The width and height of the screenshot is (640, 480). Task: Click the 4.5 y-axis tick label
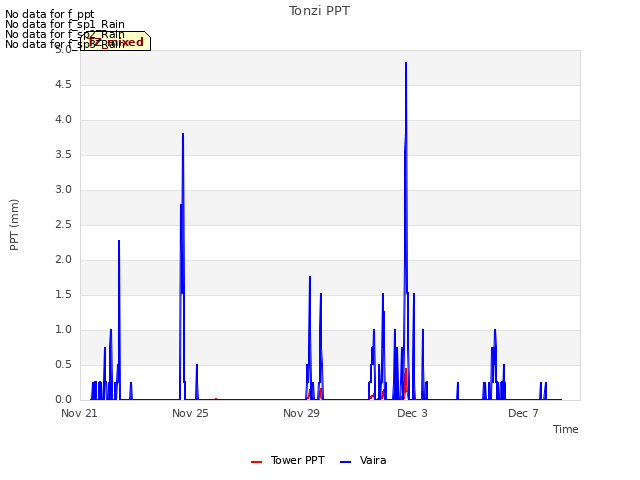click(x=63, y=84)
